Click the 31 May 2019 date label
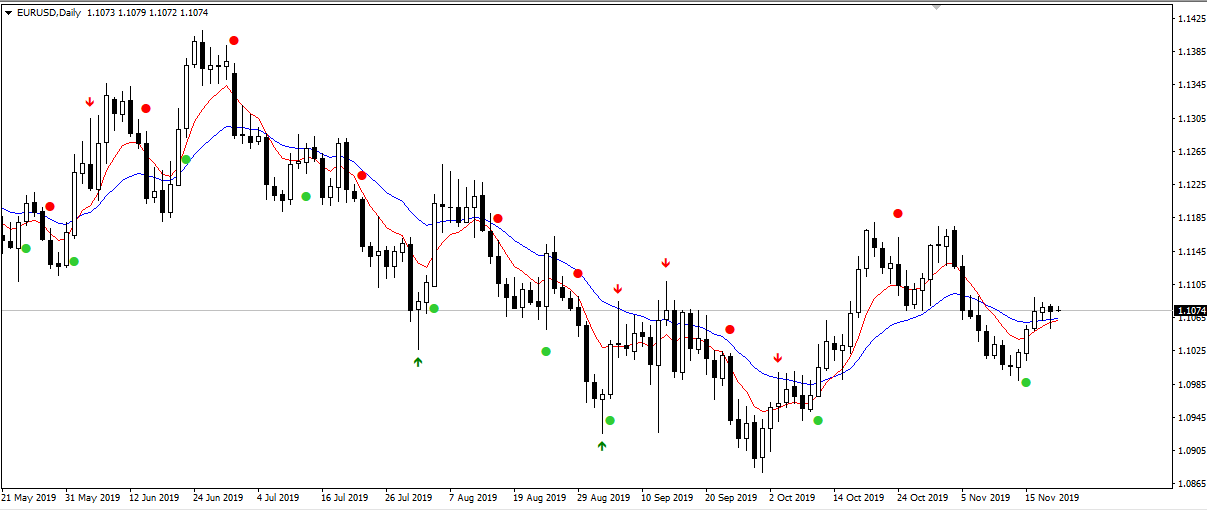This screenshot has width=1207, height=511. tap(92, 497)
